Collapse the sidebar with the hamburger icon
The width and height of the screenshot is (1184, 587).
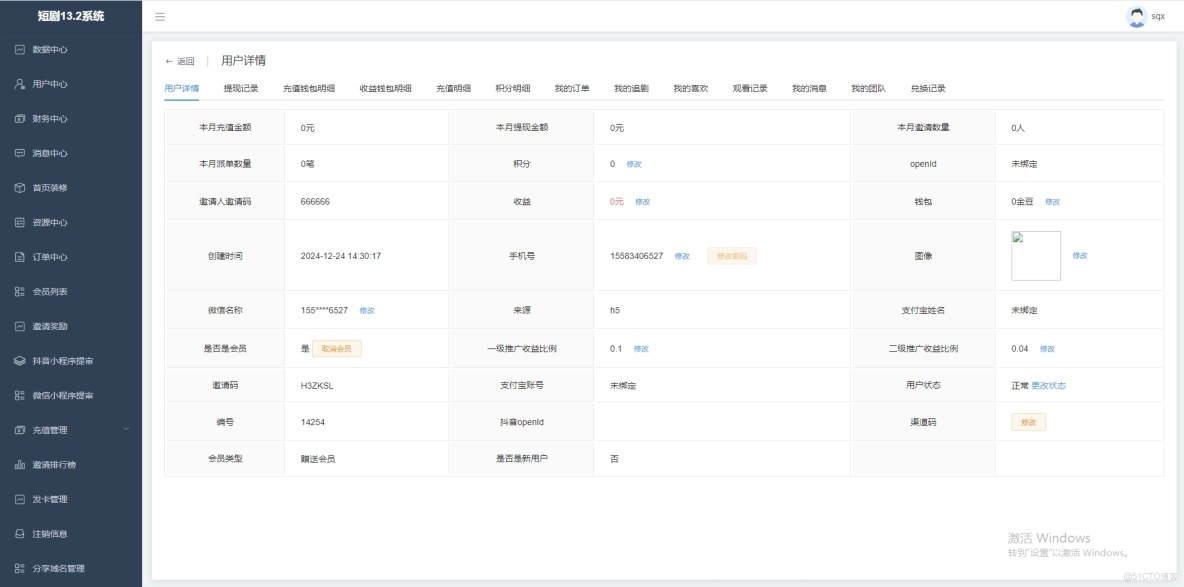tap(159, 16)
